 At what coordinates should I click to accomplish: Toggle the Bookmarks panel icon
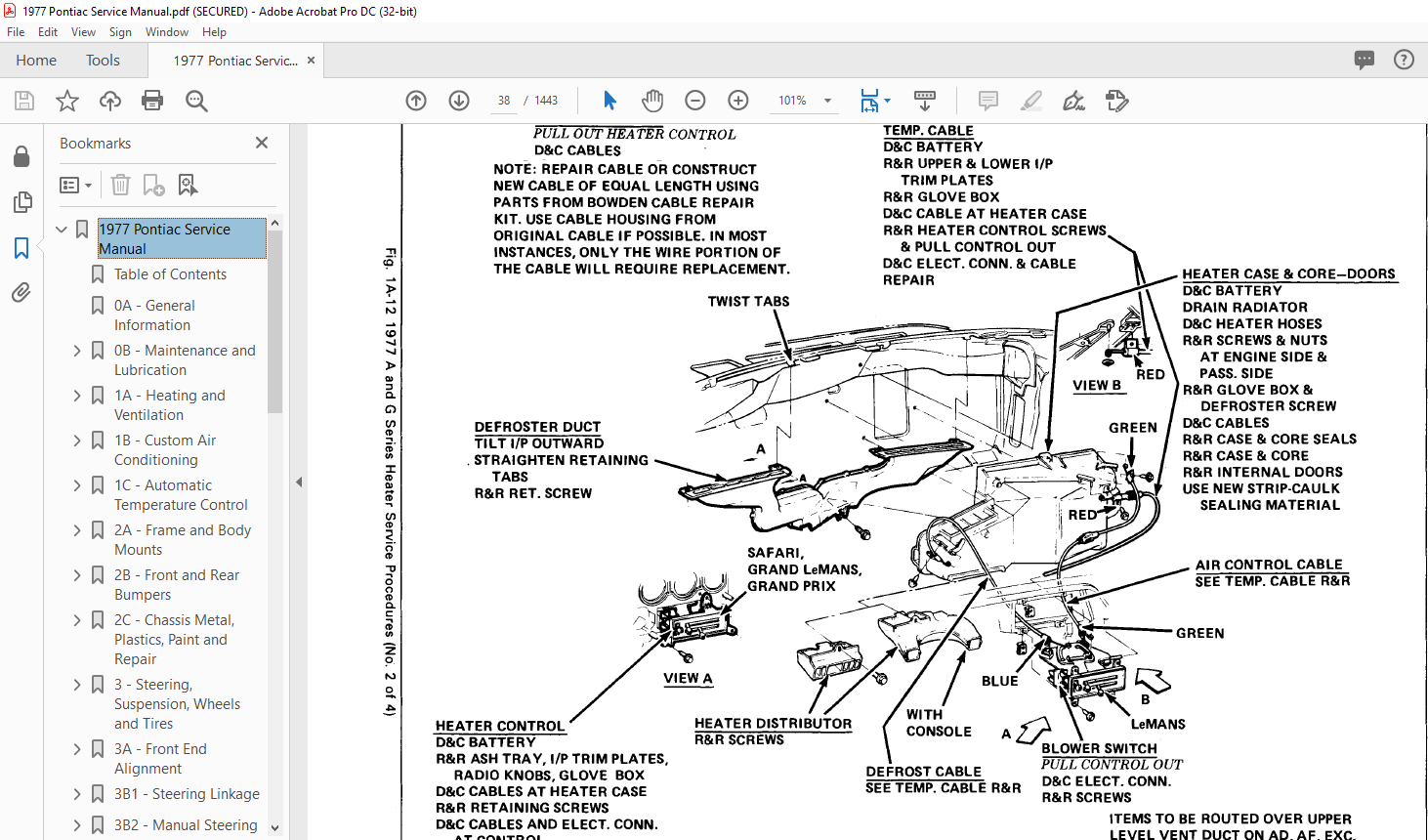[21, 248]
